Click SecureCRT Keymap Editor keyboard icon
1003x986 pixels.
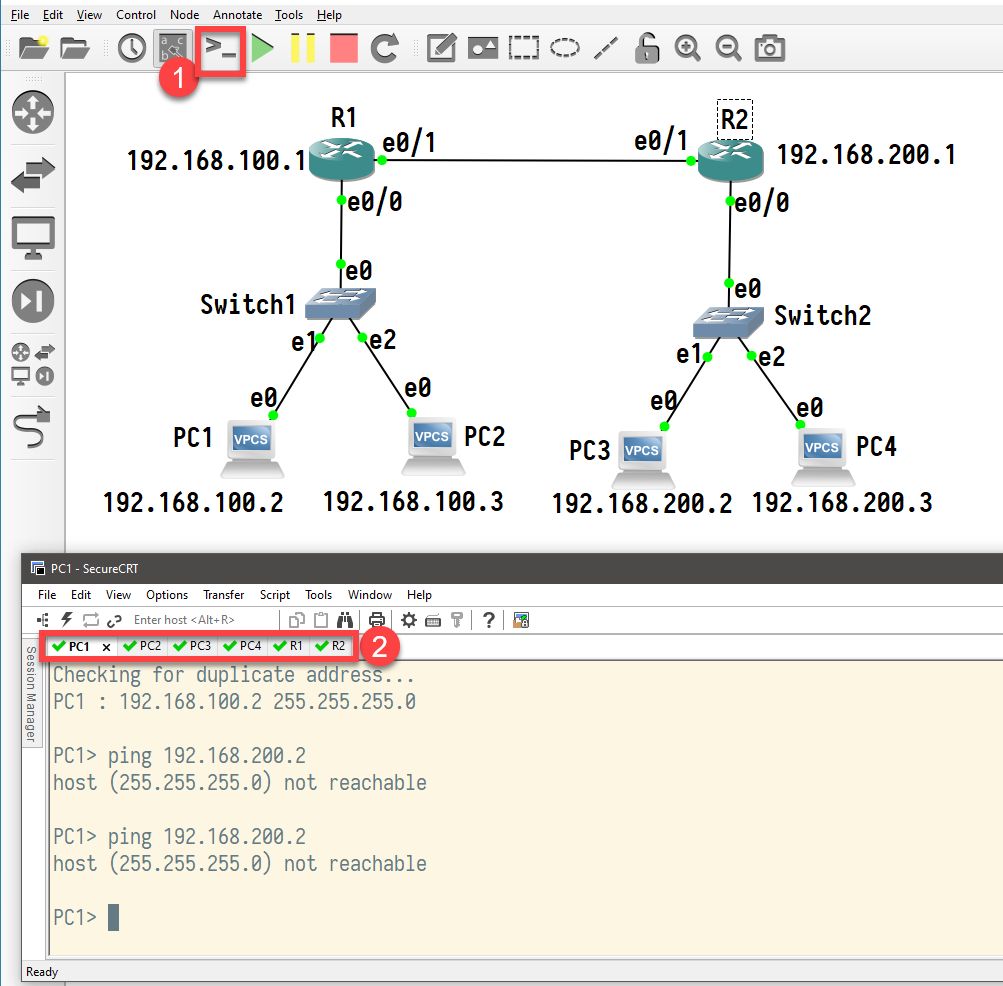pyautogui.click(x=433, y=620)
